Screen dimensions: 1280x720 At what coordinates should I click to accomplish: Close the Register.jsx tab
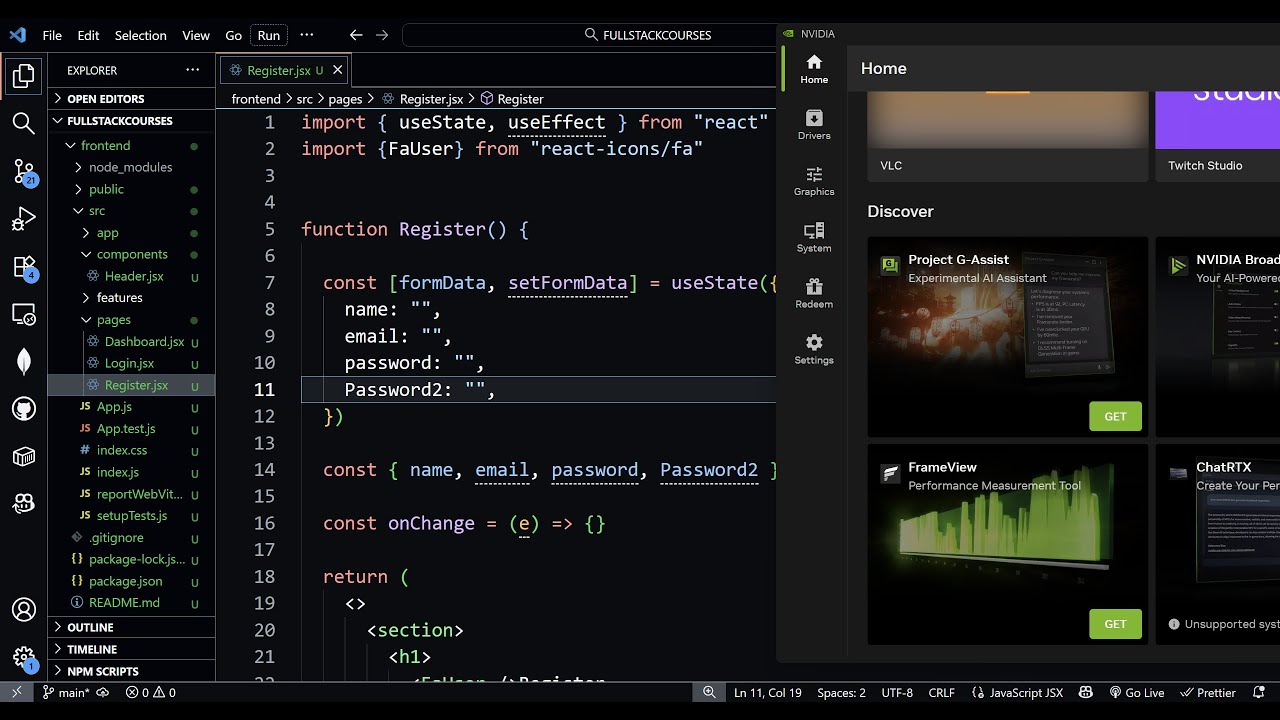[x=338, y=70]
